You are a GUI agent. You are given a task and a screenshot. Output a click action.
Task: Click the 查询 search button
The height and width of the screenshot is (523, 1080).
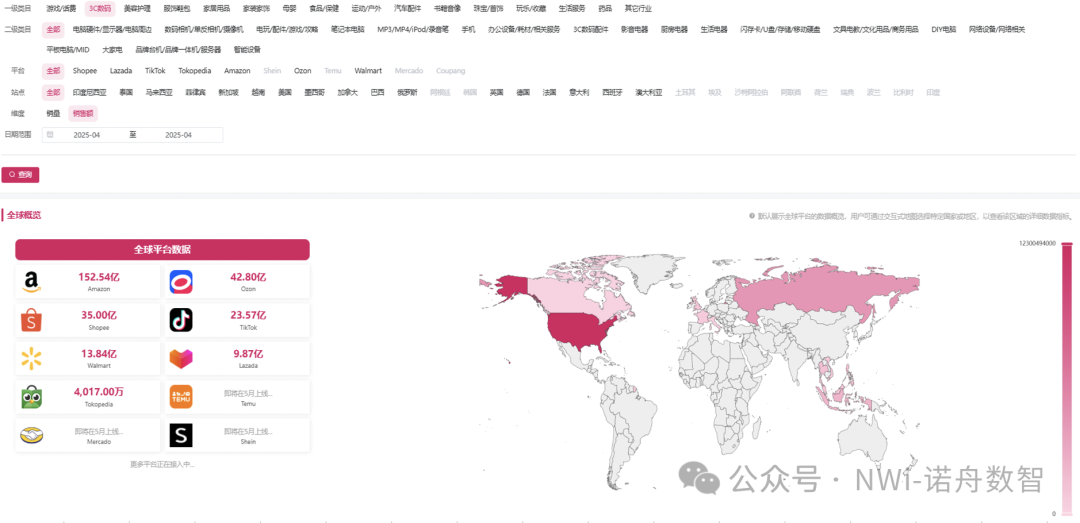tap(20, 174)
